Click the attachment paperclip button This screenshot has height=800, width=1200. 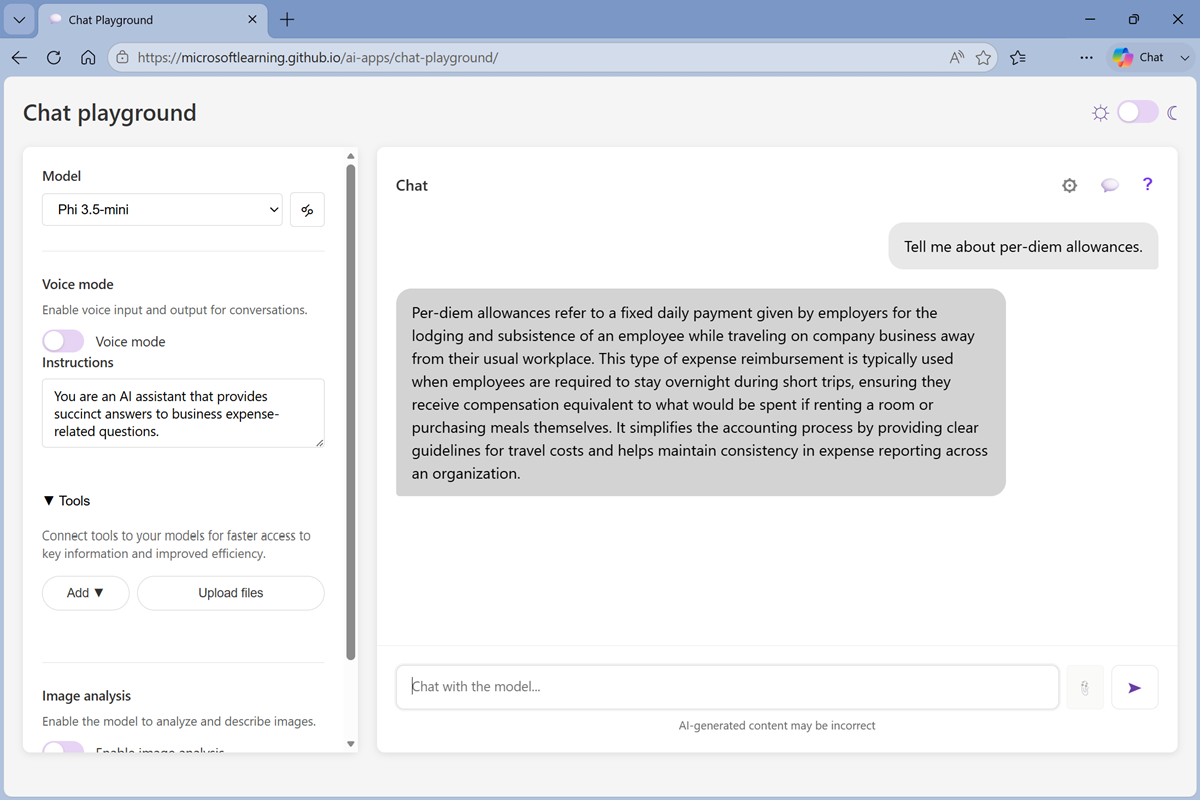pyautogui.click(x=1085, y=687)
